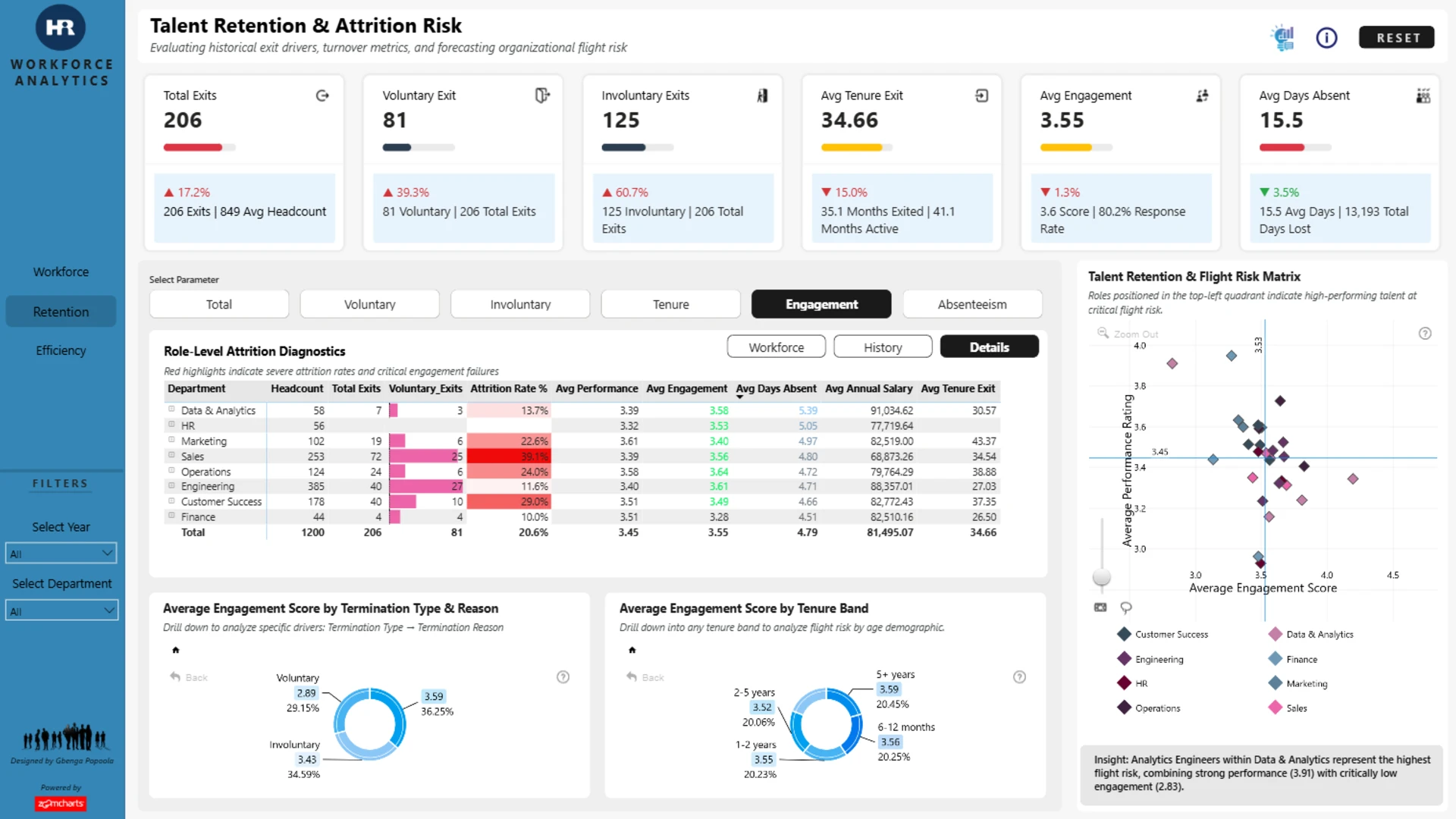Open the Select Year dropdown
This screenshot has width=1456, height=819.
(x=61, y=554)
